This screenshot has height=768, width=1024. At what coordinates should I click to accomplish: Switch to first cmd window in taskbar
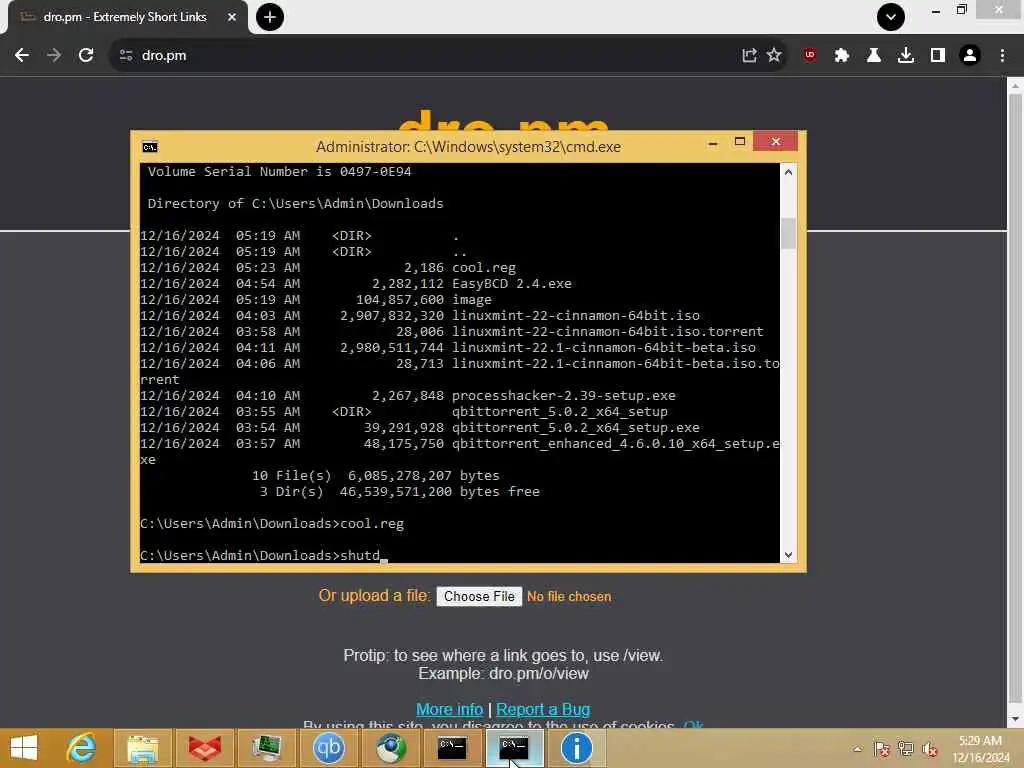(452, 748)
